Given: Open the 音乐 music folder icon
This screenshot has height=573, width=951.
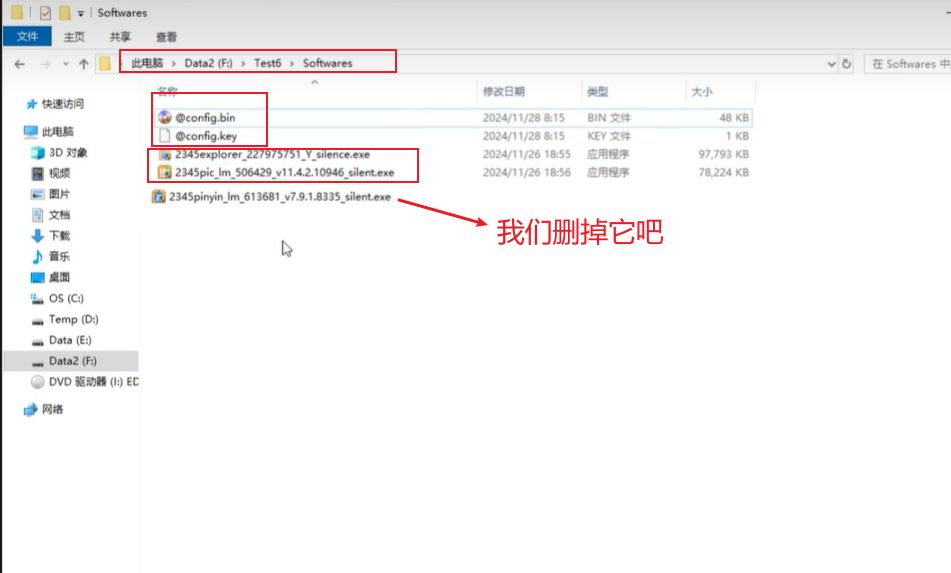Looking at the screenshot, I should click(x=38, y=256).
